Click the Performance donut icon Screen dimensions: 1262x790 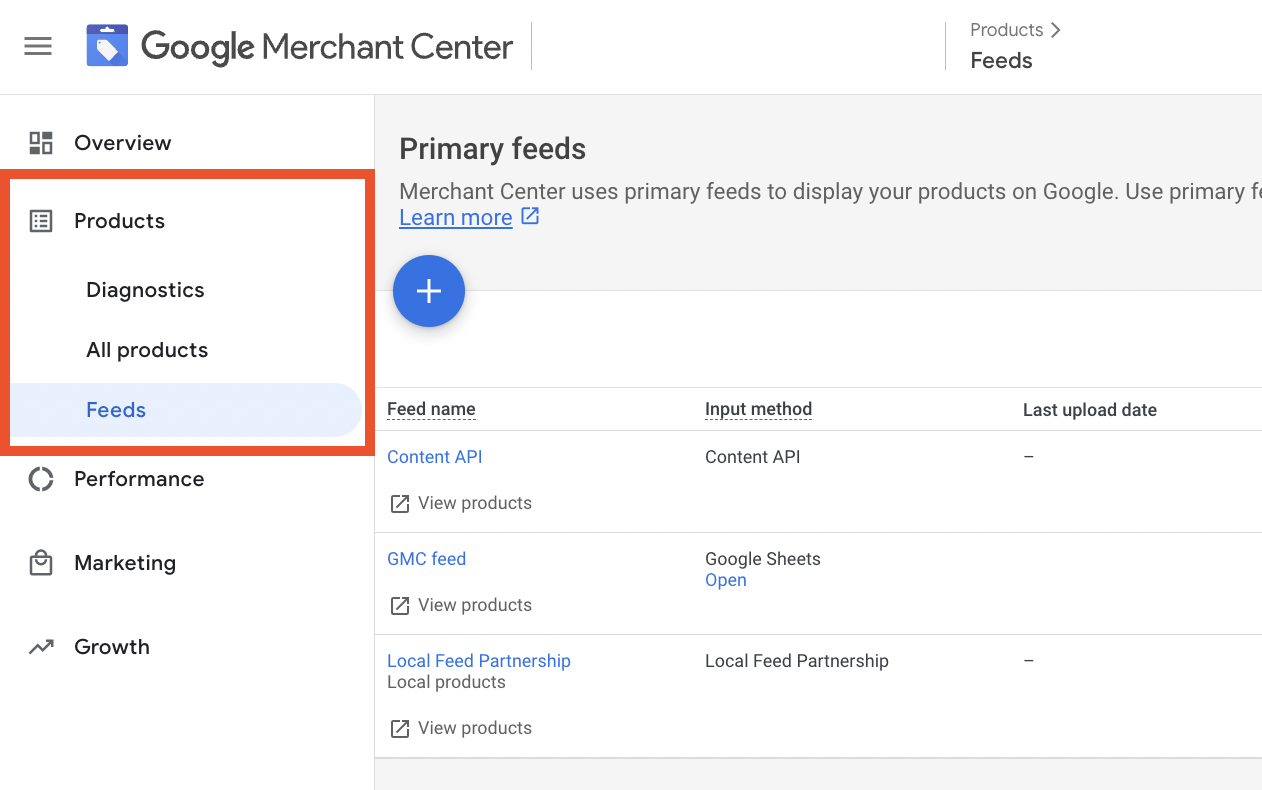[41, 479]
